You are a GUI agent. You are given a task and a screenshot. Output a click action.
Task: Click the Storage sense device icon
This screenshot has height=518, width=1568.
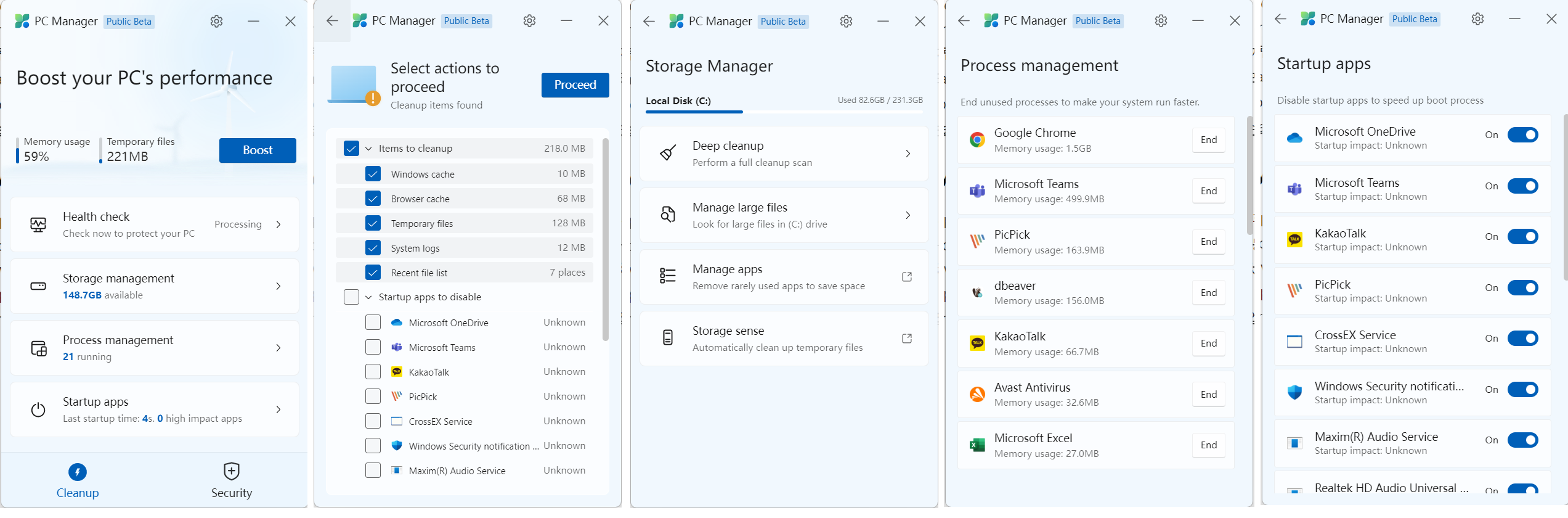(x=668, y=337)
